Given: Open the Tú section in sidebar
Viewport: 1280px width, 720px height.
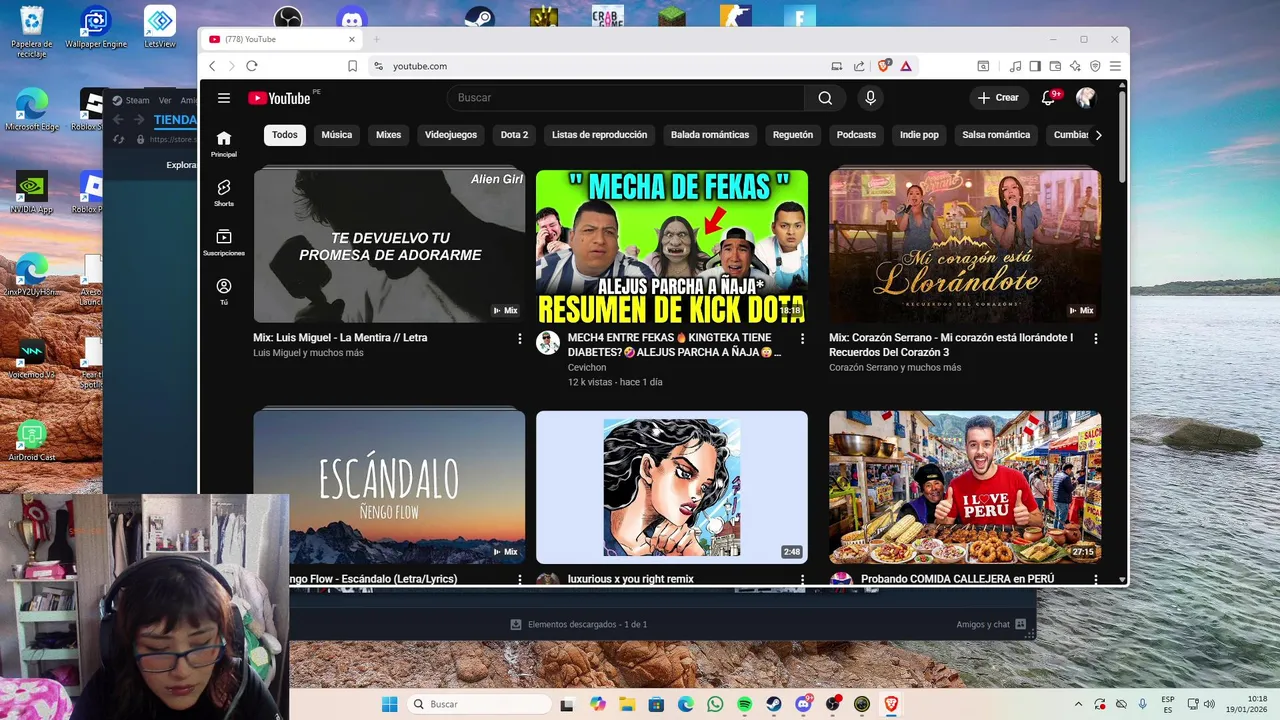Looking at the screenshot, I should click(x=224, y=291).
